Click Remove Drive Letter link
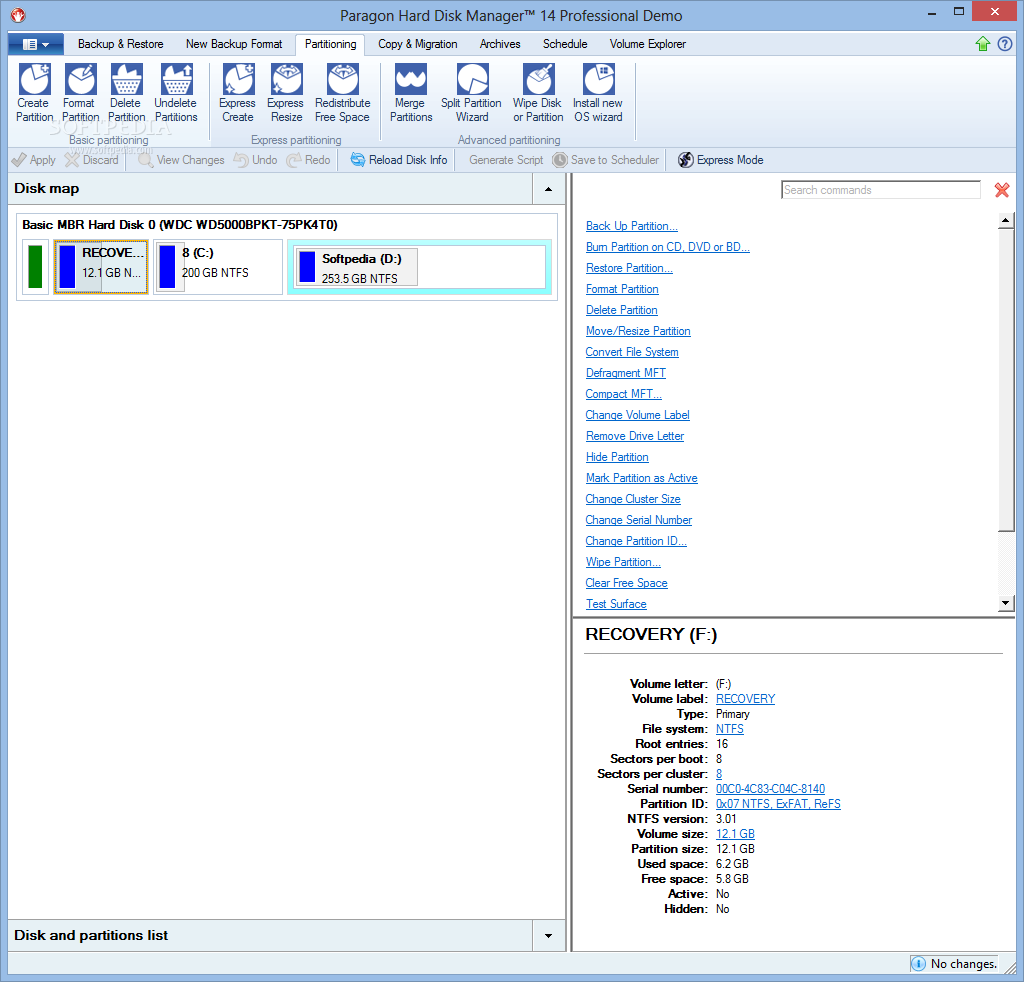The width and height of the screenshot is (1024, 982). tap(635, 436)
